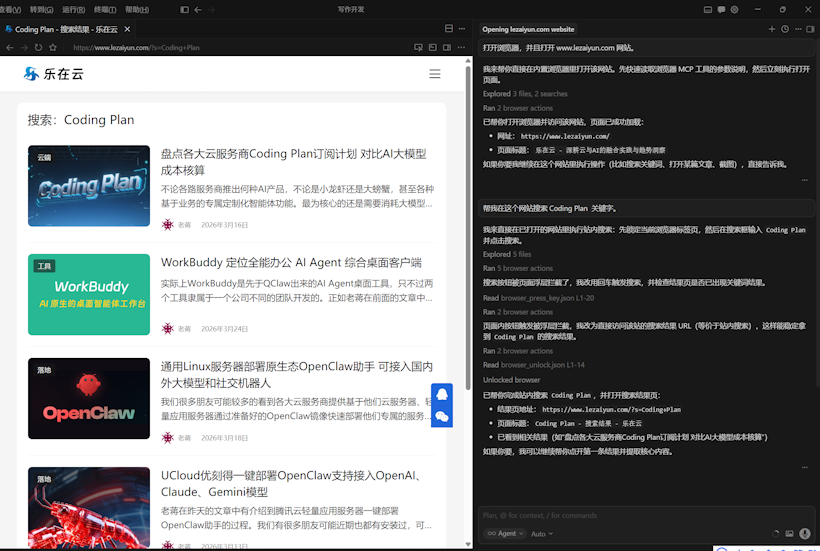Click the Coding Plan article thumbnail
This screenshot has width=820, height=551.
[89, 186]
